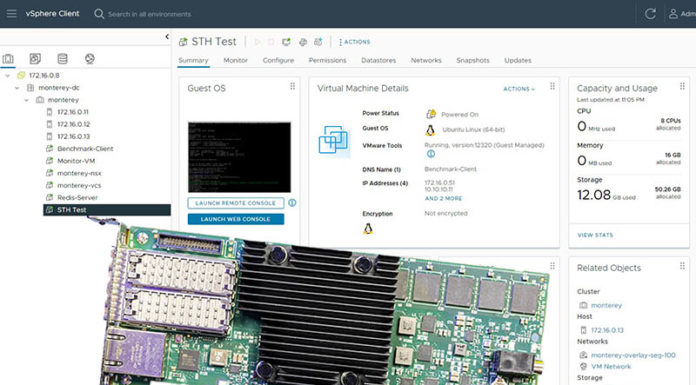
Task: Select the Redis-Server VM
Action: point(77,198)
